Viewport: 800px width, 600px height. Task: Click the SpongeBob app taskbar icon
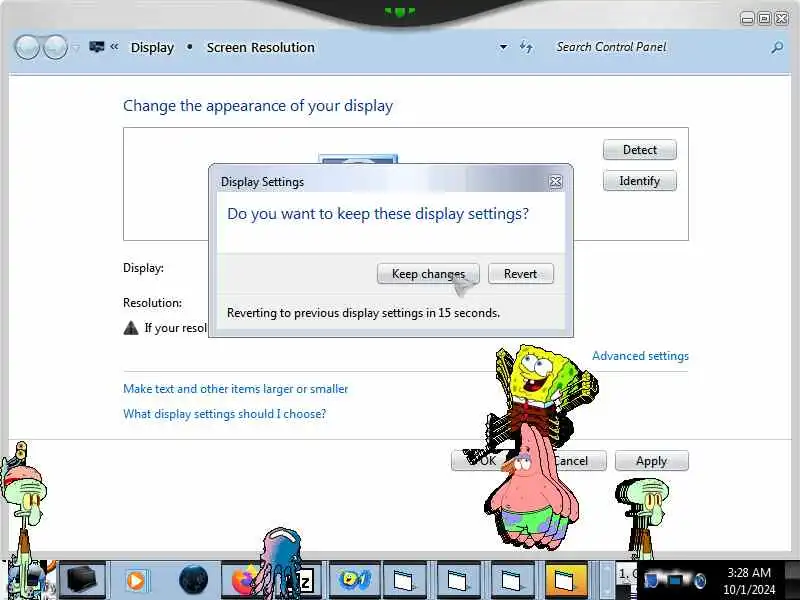[354, 581]
